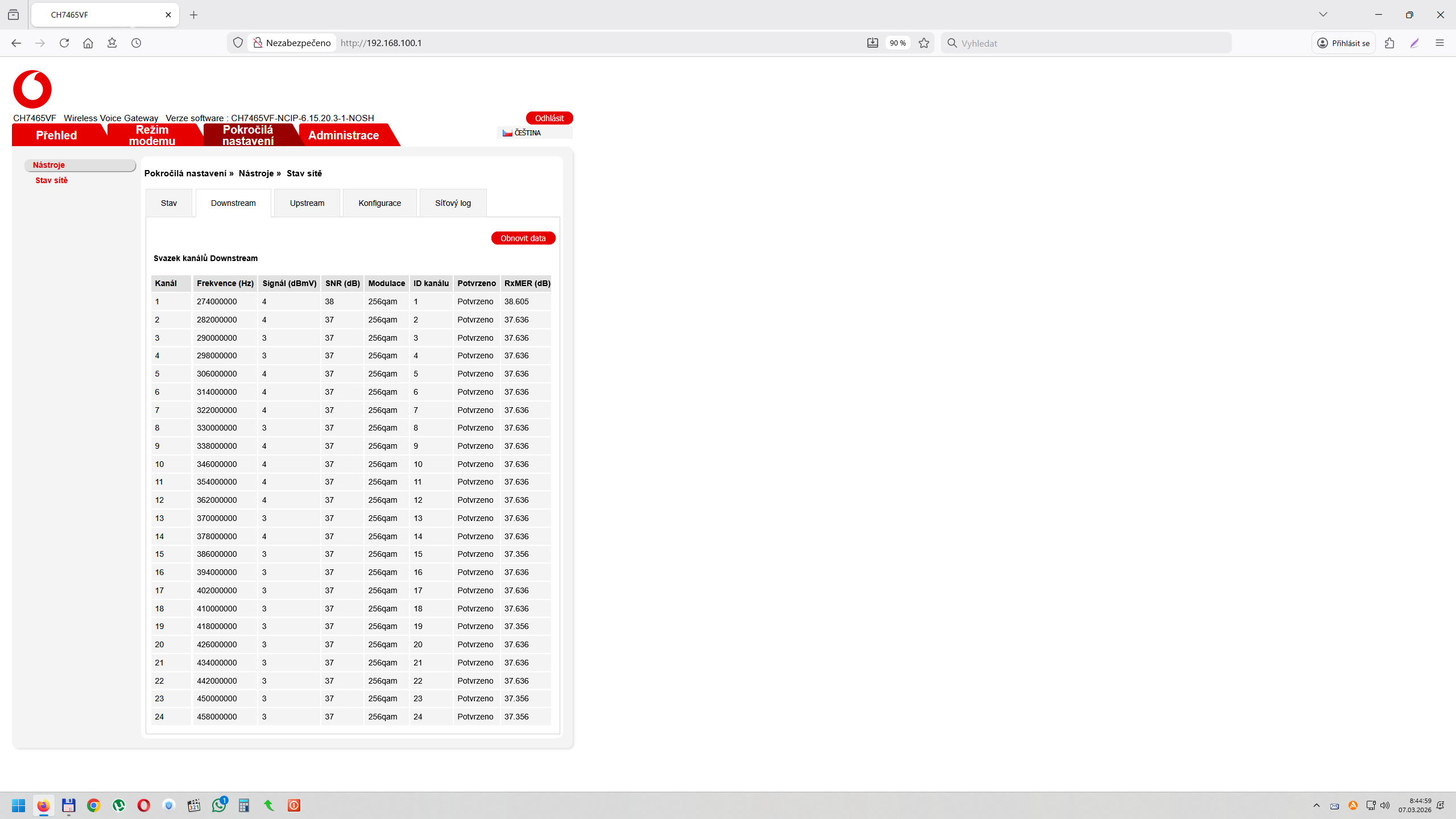The width and height of the screenshot is (1456, 819).
Task: Click the Odhlásit logout button
Action: click(x=549, y=118)
